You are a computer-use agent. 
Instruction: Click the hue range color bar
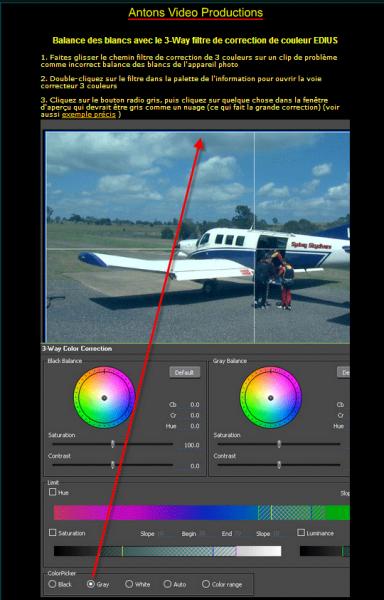[x=202, y=512]
